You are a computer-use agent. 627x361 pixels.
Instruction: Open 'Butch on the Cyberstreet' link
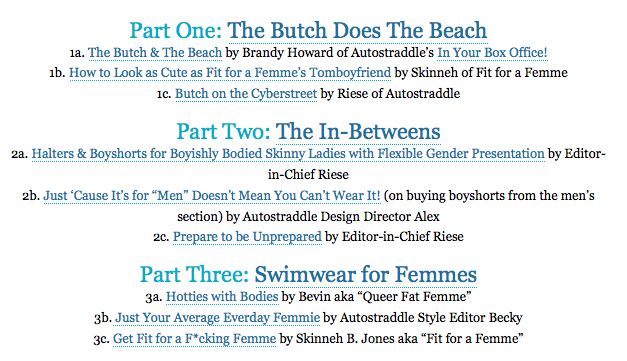pos(246,94)
